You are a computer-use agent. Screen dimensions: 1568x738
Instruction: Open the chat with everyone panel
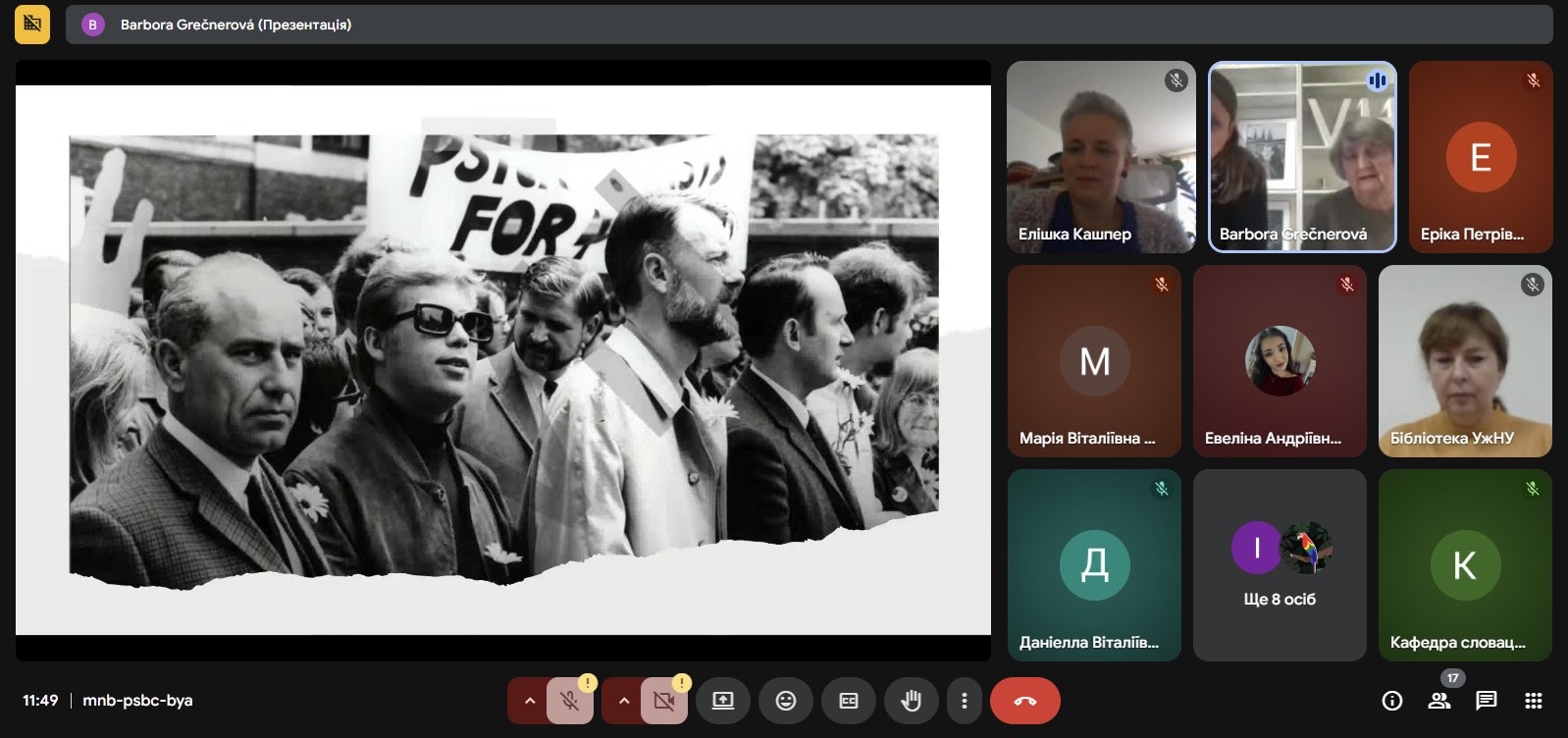1487,701
